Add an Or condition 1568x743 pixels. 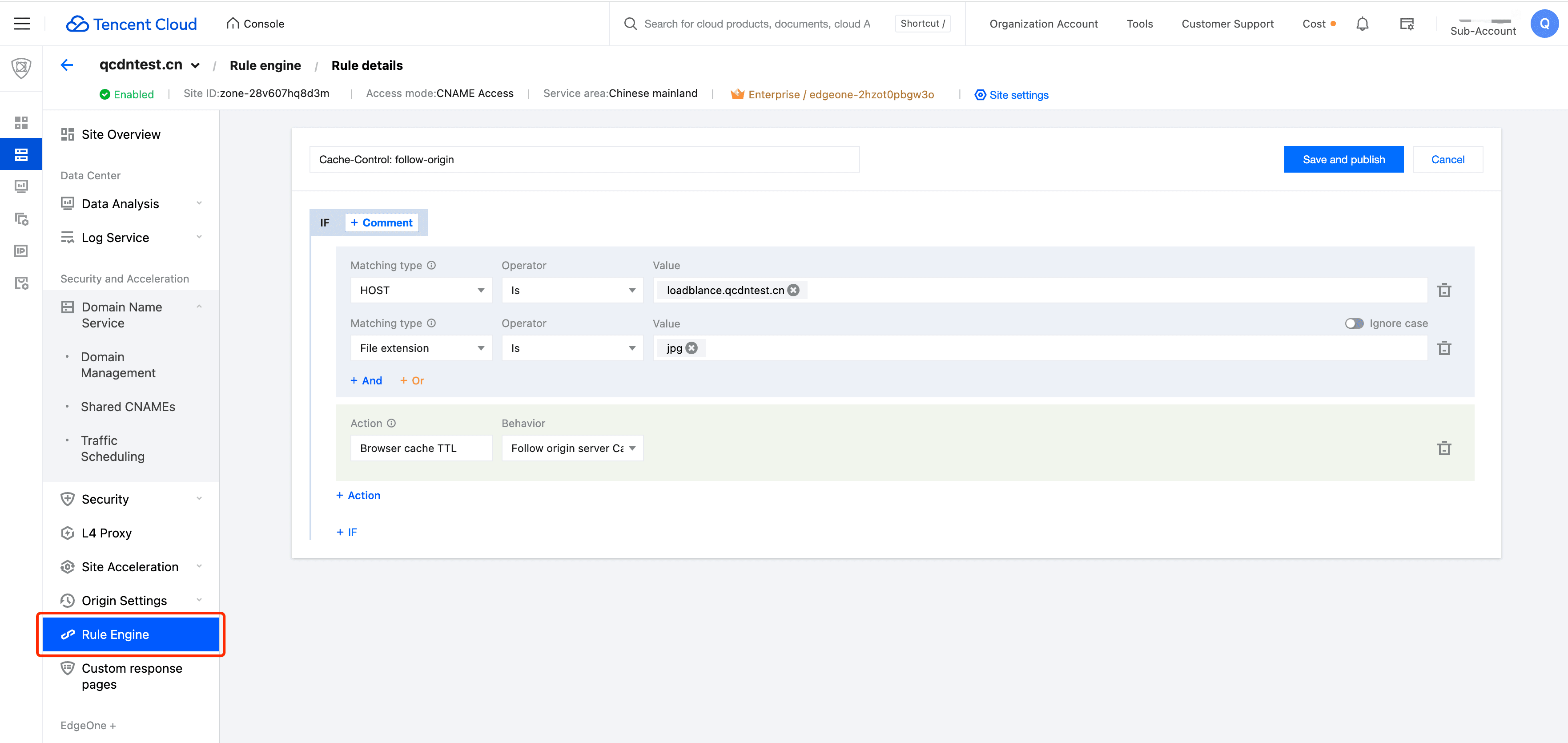(412, 381)
